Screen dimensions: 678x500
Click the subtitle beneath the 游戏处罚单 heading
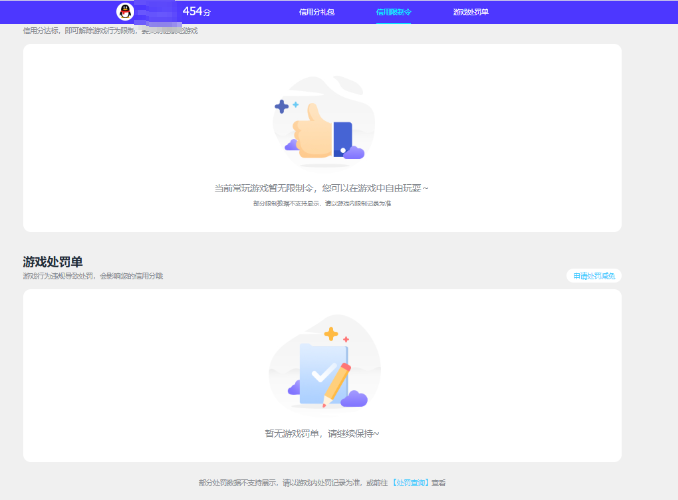point(93,276)
